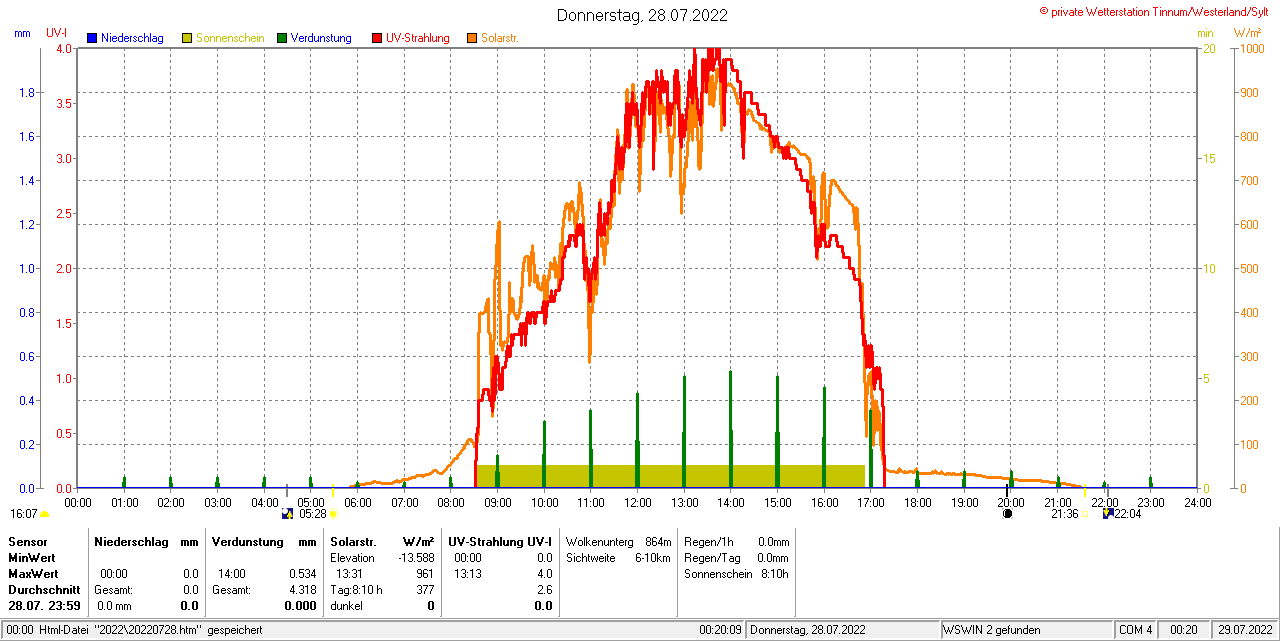This screenshot has height=641, width=1280.
Task: Click the Sensor header in the table
Action: point(27,541)
